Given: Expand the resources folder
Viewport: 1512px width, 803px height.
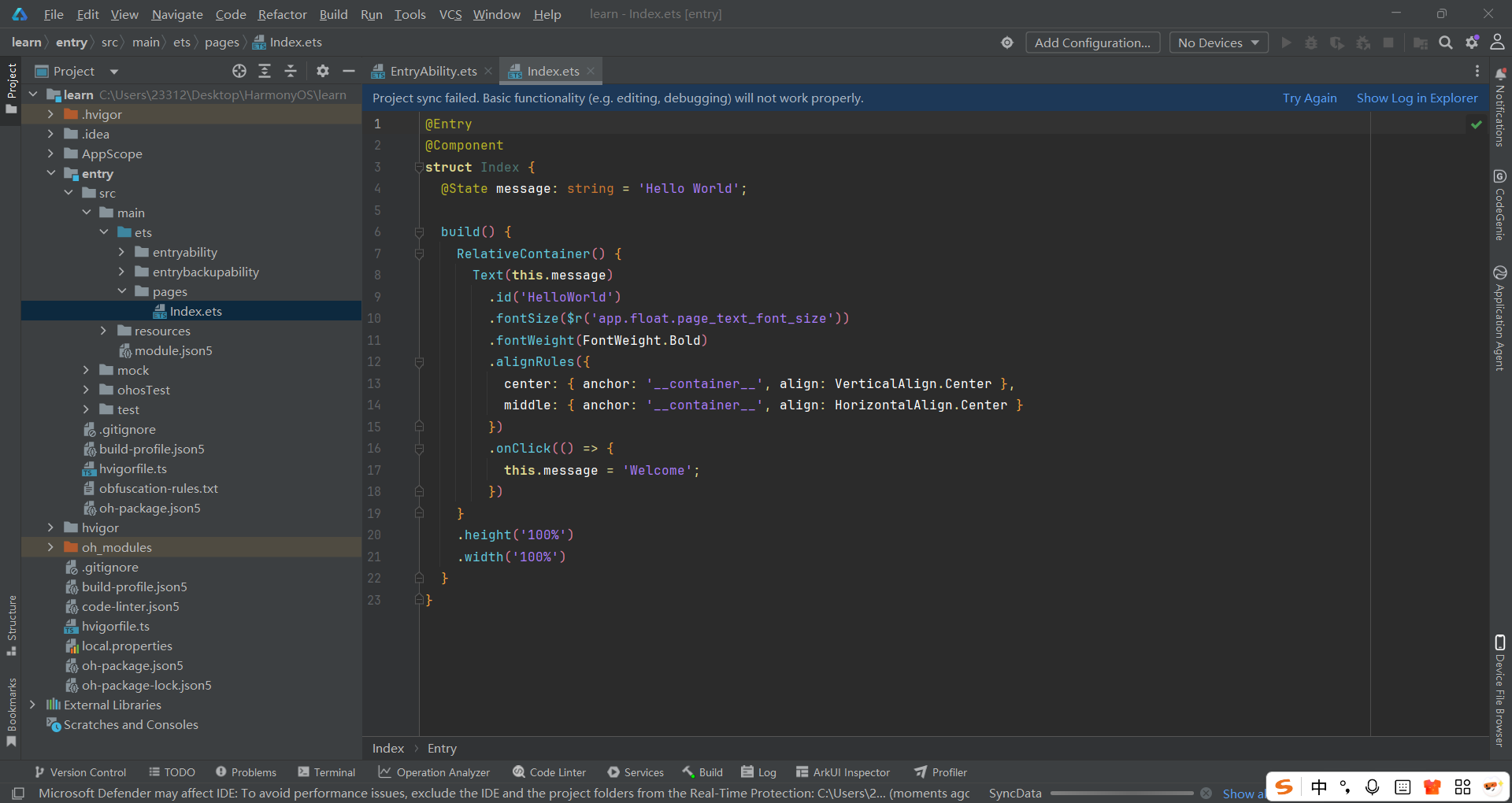Looking at the screenshot, I should click(104, 331).
